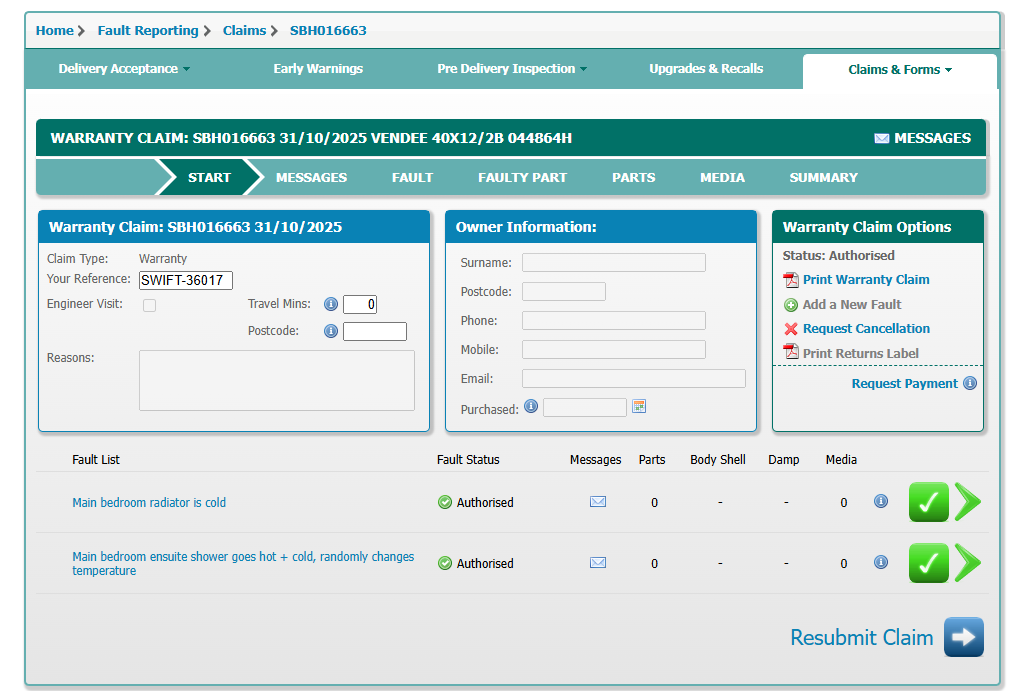Screen dimensions: 1036x691
Task: Open messages envelope for ensuite shower fault
Action: tap(597, 563)
